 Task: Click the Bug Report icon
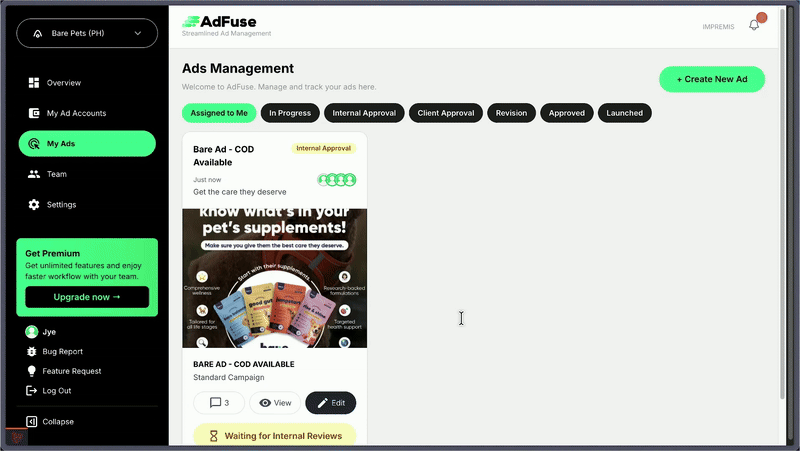click(32, 351)
